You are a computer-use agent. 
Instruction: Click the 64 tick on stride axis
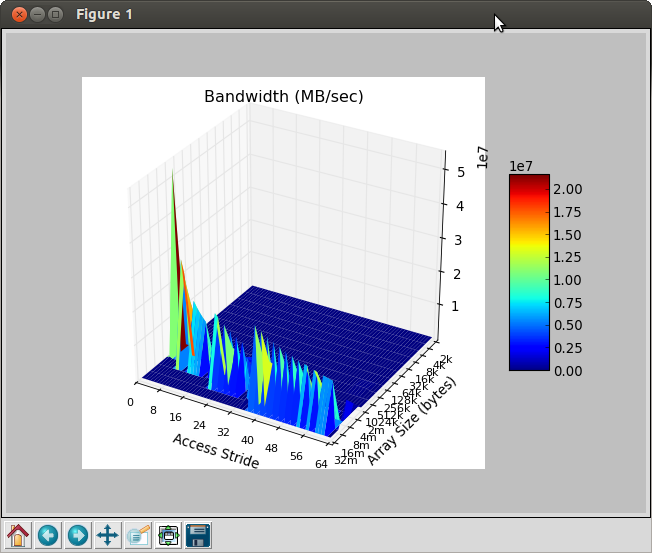pyautogui.click(x=321, y=463)
